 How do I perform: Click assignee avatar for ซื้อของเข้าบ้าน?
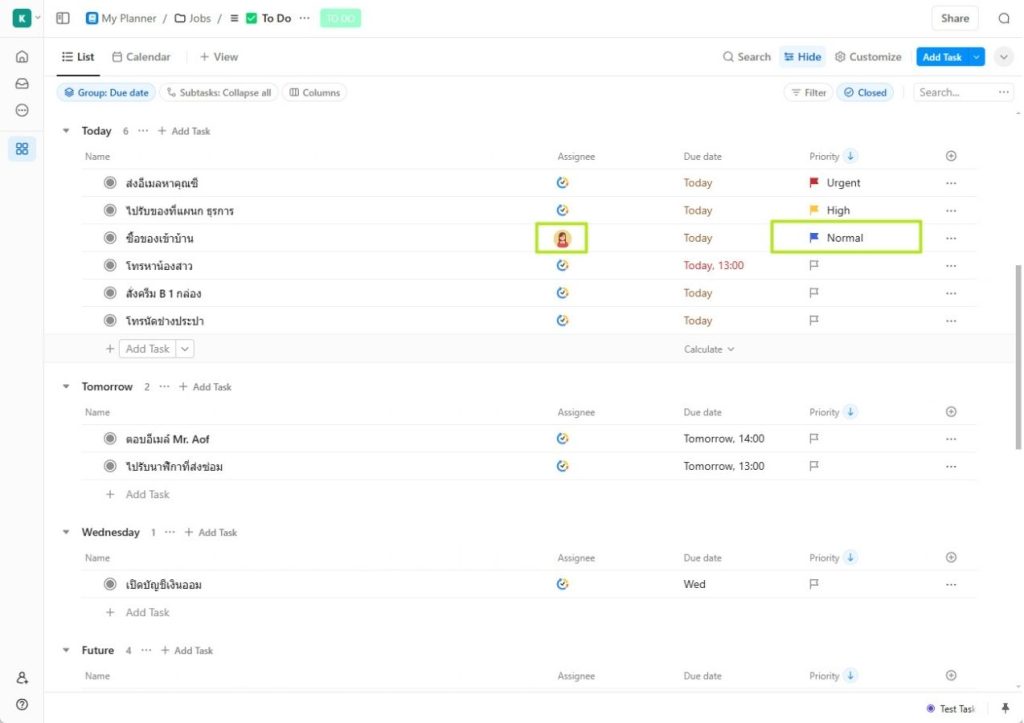[562, 238]
